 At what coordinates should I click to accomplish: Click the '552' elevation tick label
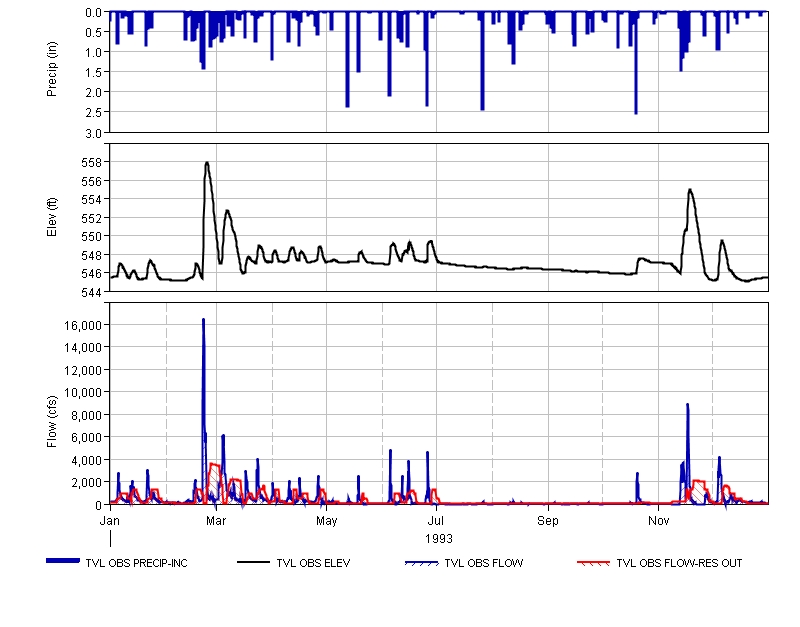click(92, 218)
